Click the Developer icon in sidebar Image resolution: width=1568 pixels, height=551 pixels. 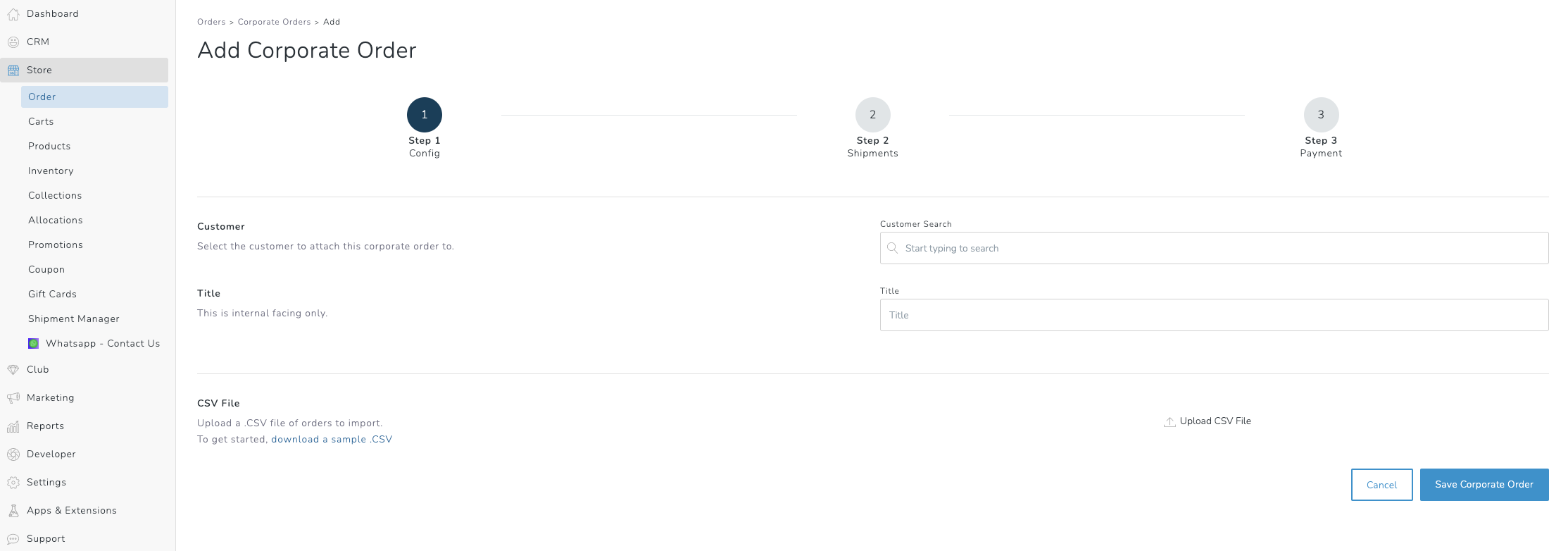(x=13, y=454)
